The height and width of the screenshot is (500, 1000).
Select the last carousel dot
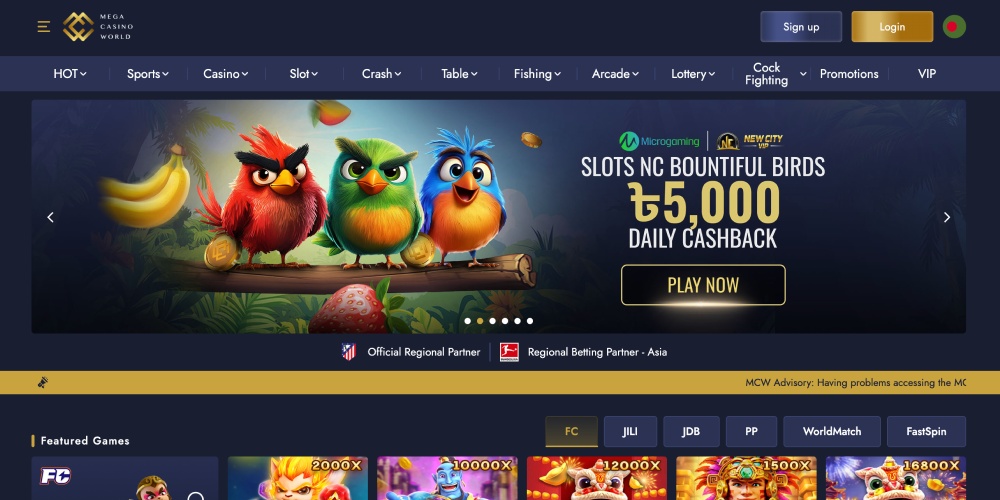coord(530,321)
